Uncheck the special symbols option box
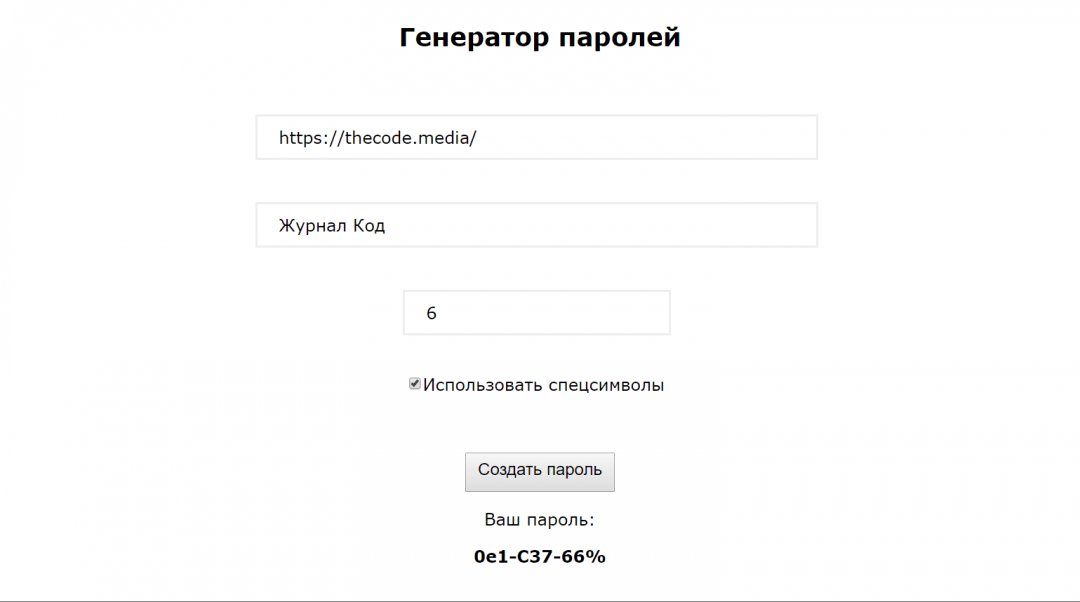 click(x=415, y=384)
